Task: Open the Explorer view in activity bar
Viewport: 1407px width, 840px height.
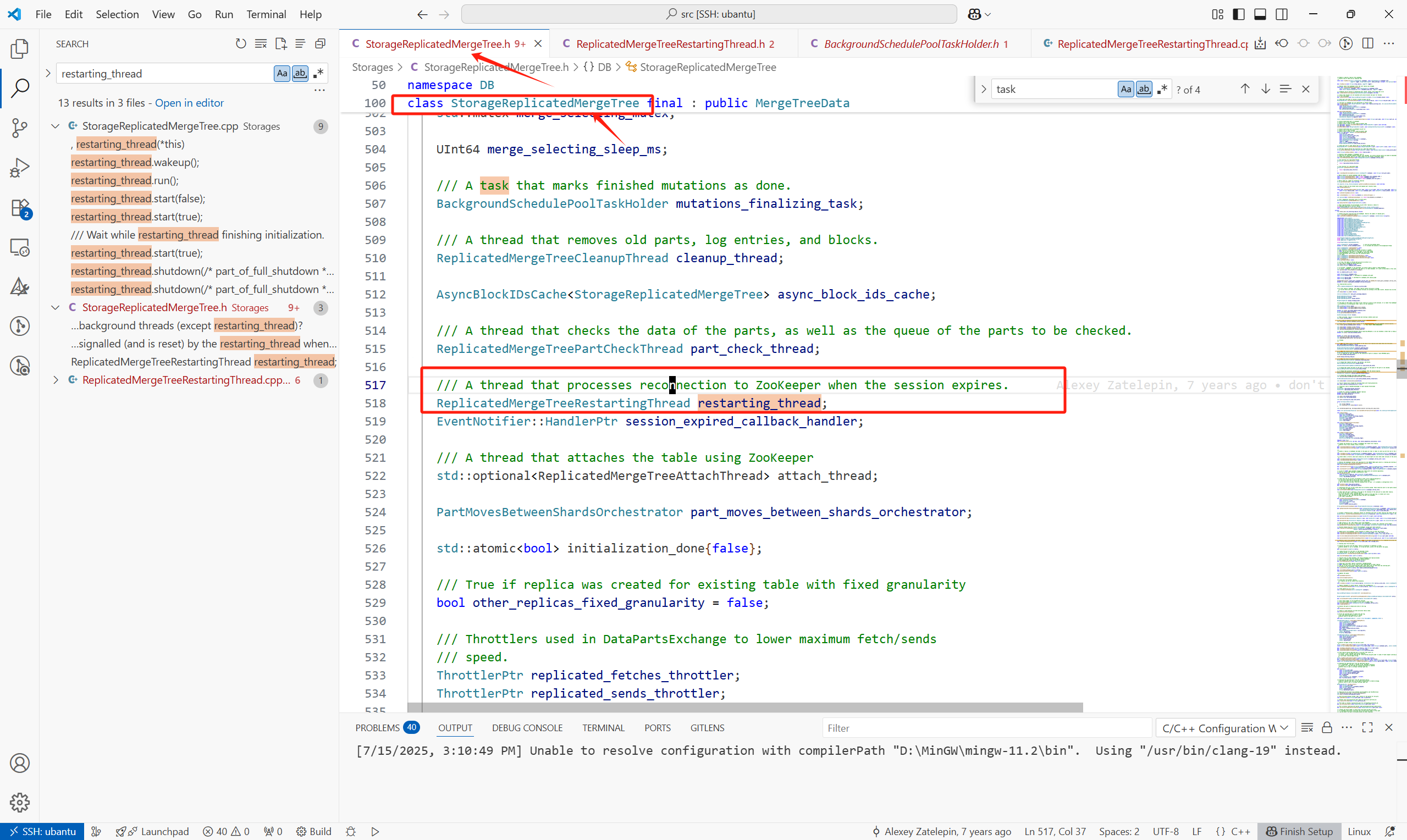Action: pyautogui.click(x=19, y=49)
